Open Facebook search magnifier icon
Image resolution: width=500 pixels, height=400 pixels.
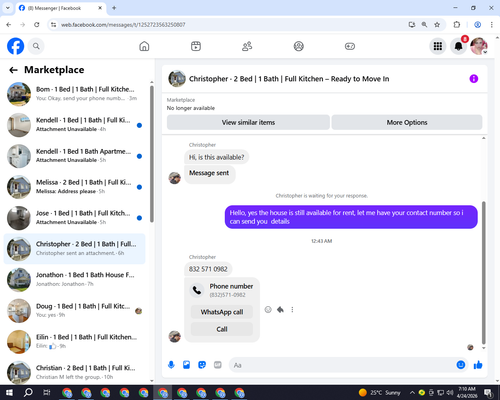(36, 46)
